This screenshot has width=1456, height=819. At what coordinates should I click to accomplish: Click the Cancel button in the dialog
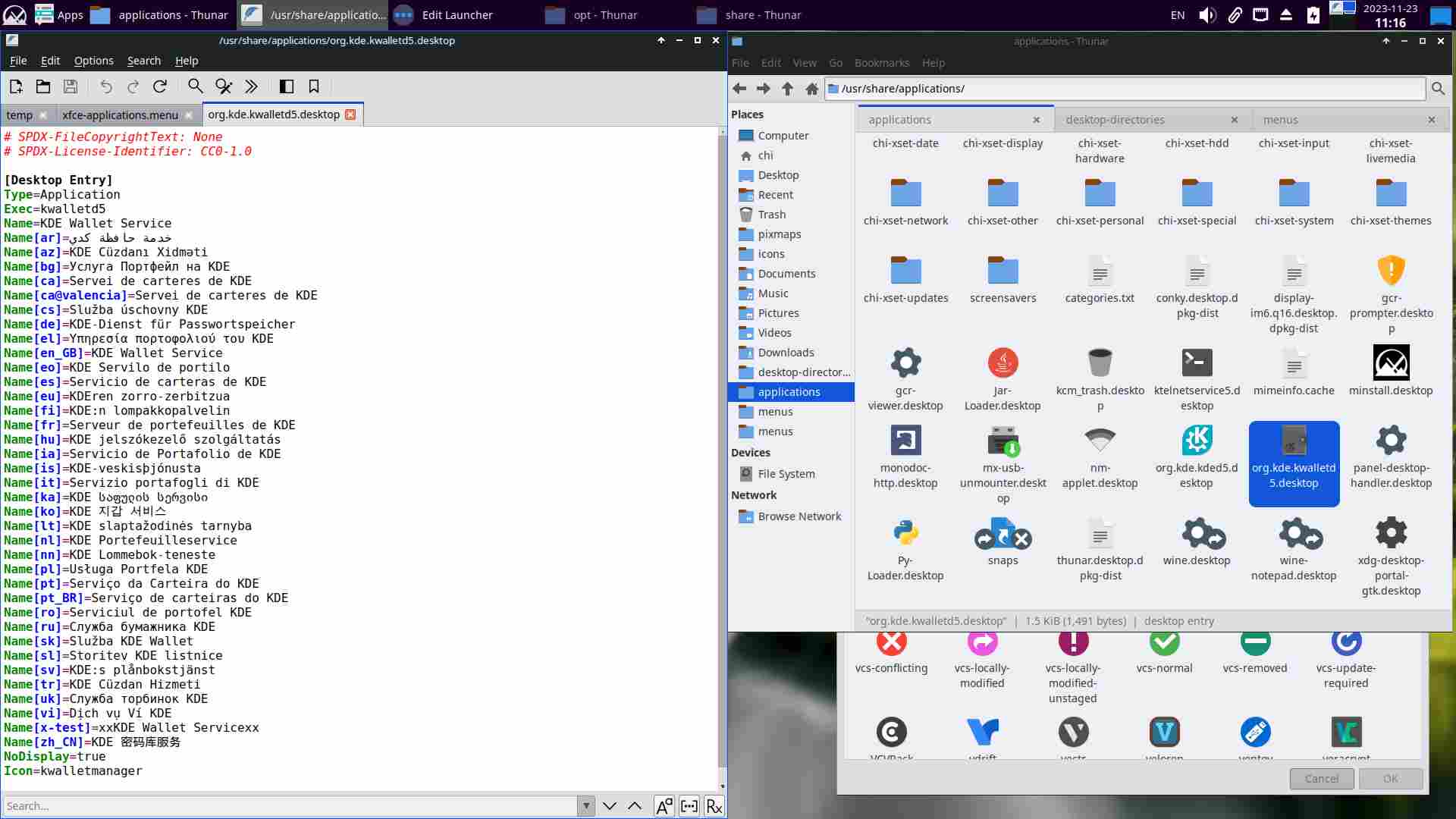[x=1321, y=779]
